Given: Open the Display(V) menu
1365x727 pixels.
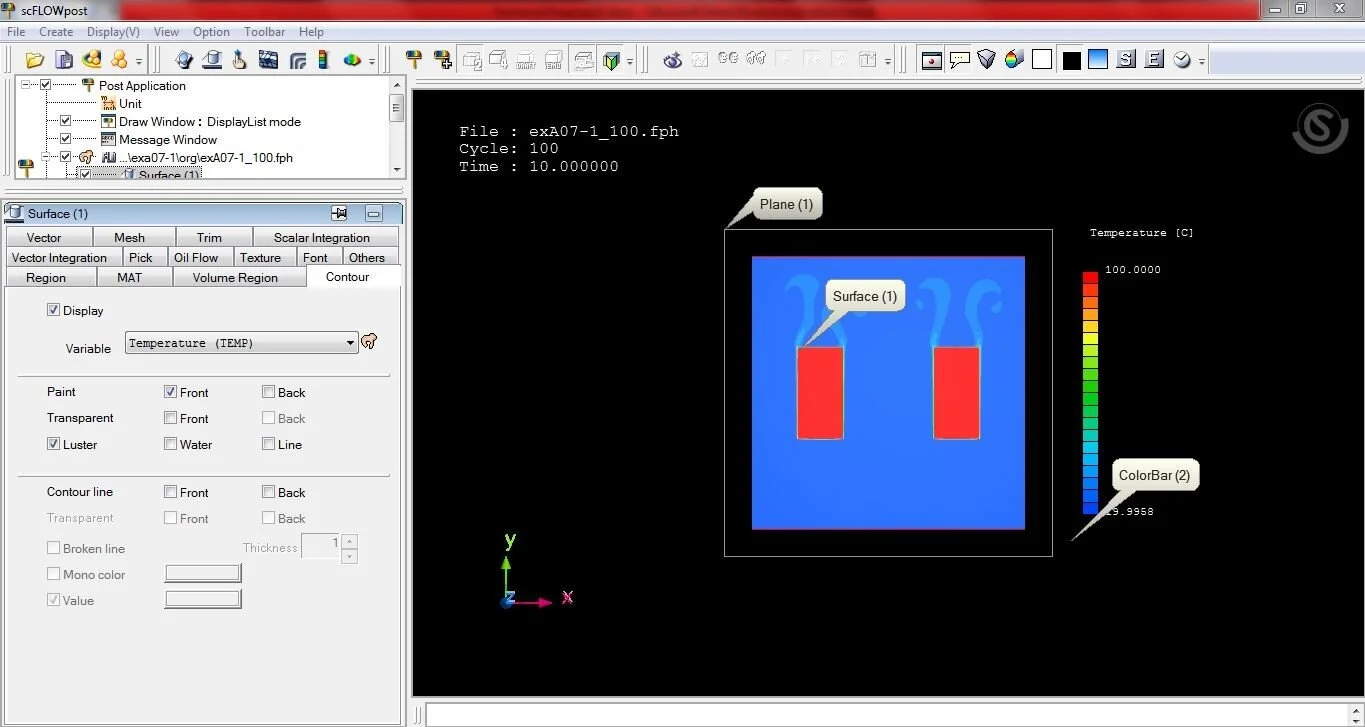Looking at the screenshot, I should 112,31.
